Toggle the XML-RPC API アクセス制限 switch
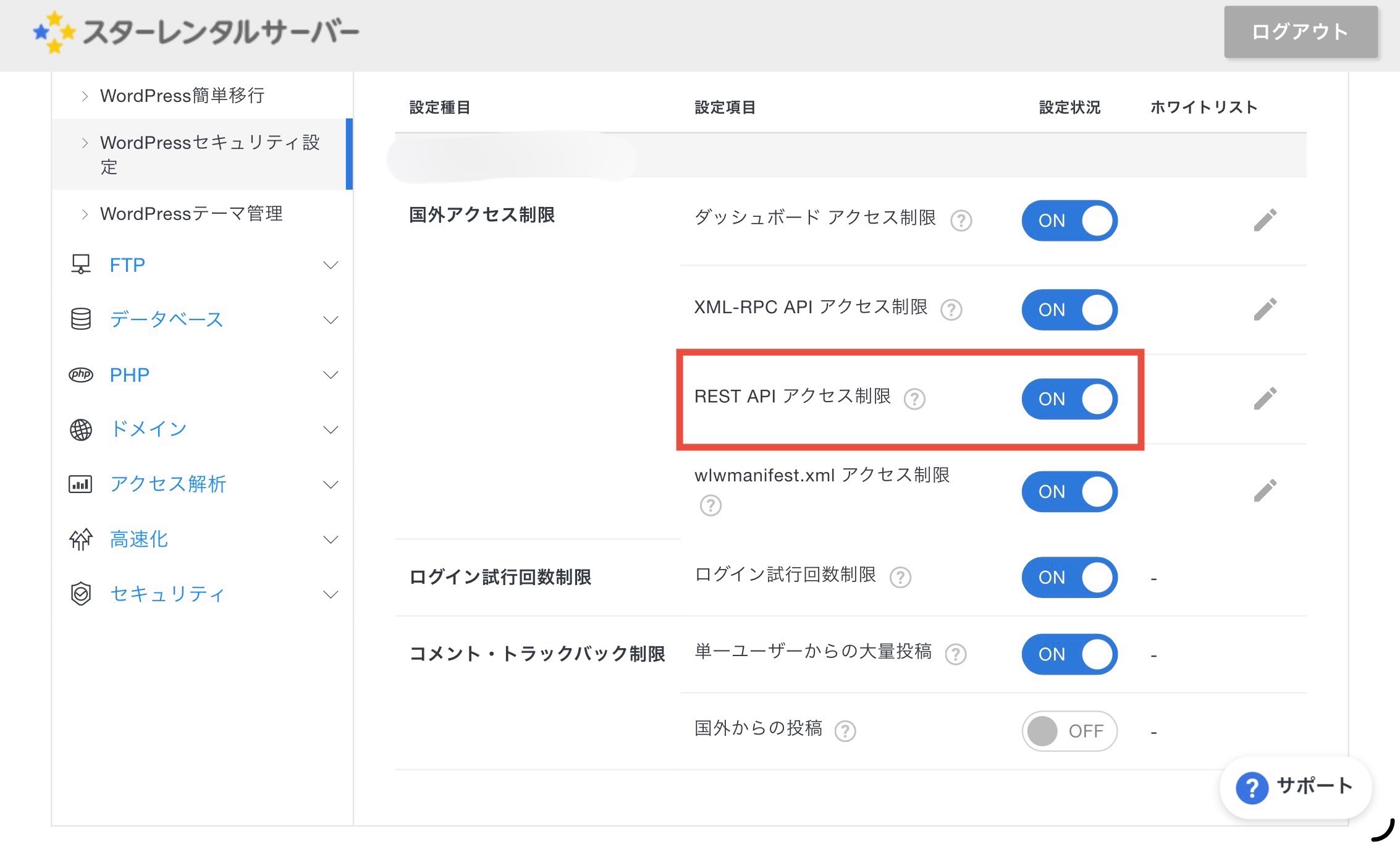The image size is (1400, 847). pos(1069,310)
